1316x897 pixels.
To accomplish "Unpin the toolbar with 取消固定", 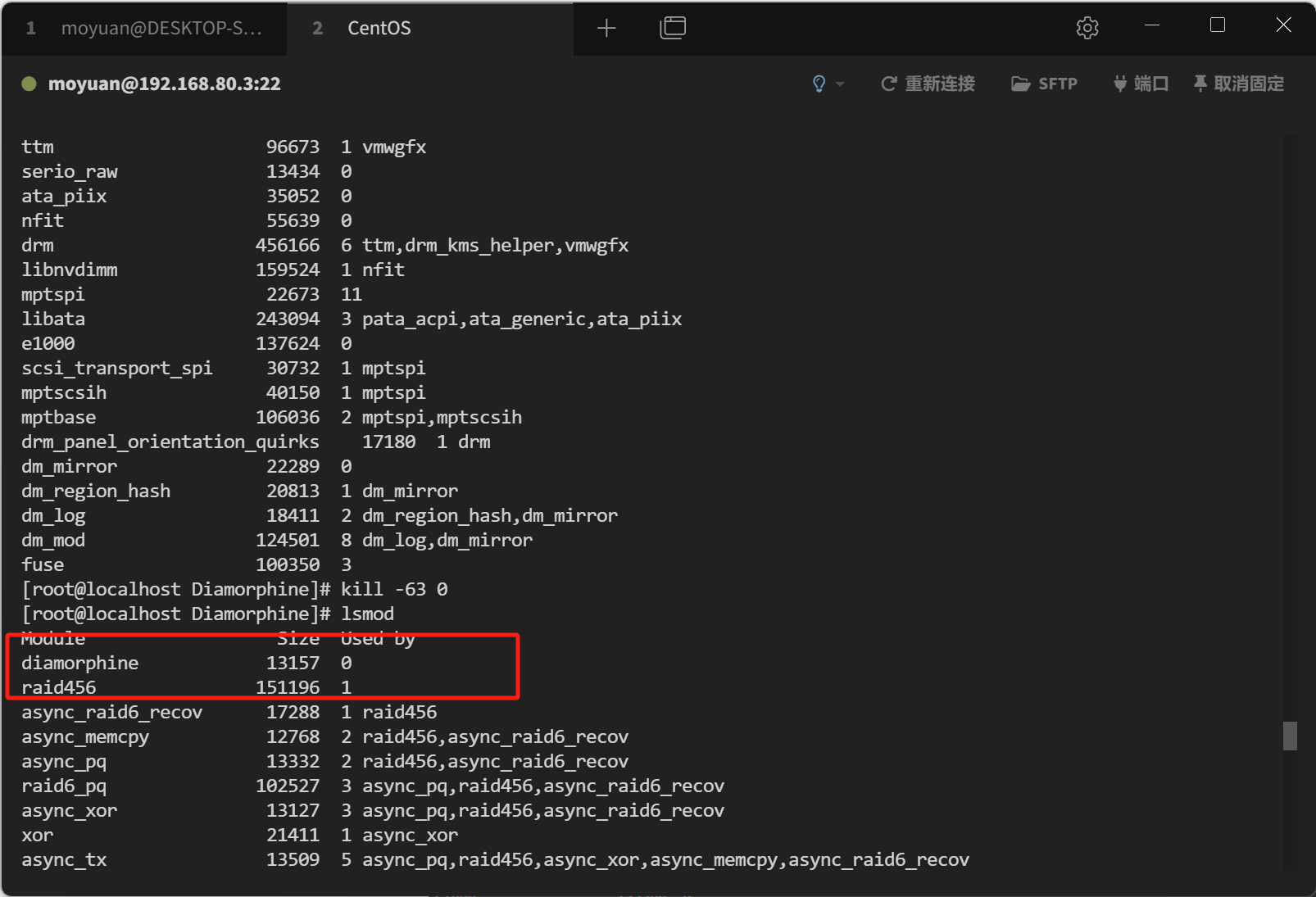I will coord(1238,84).
